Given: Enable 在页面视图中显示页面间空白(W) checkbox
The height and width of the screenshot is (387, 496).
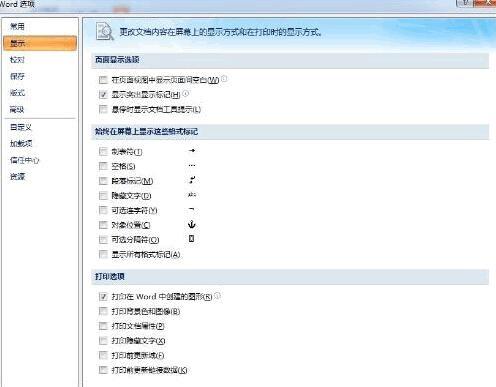Looking at the screenshot, I should 103,80.
